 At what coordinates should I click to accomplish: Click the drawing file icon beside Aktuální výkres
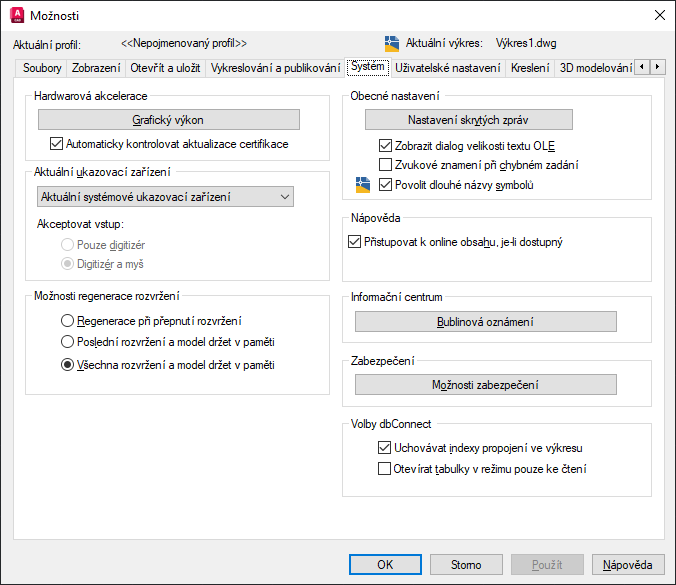tap(392, 44)
